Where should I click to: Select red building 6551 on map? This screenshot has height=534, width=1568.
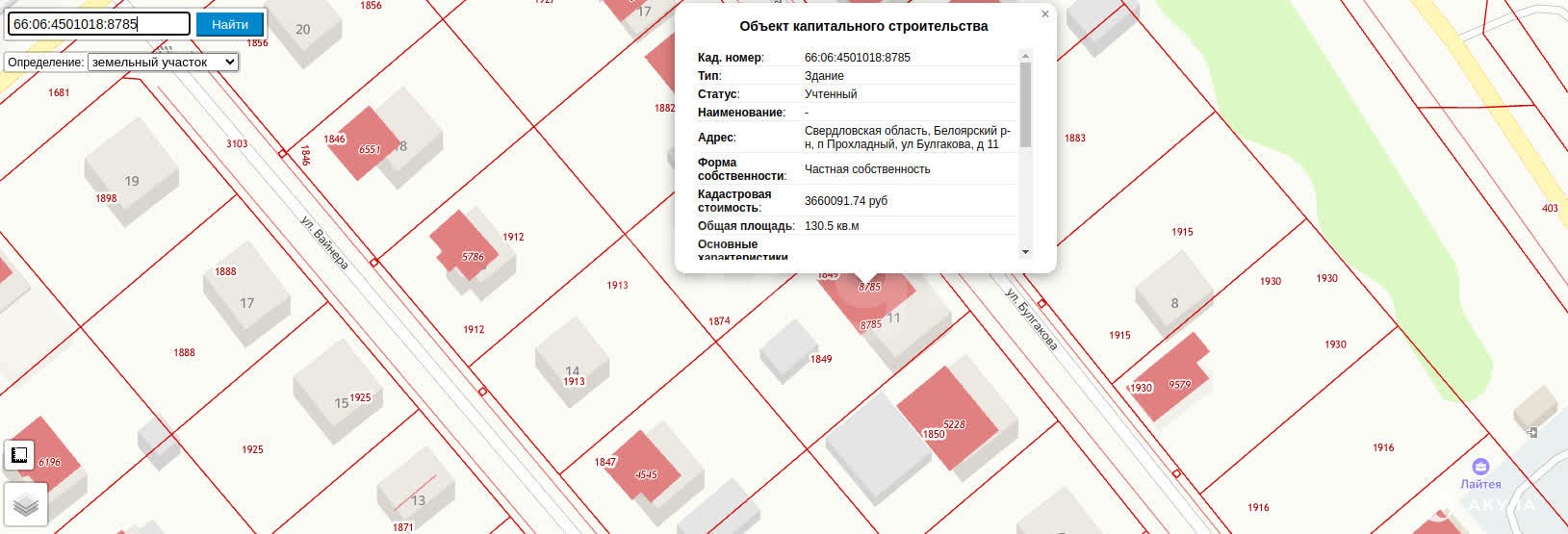(362, 142)
